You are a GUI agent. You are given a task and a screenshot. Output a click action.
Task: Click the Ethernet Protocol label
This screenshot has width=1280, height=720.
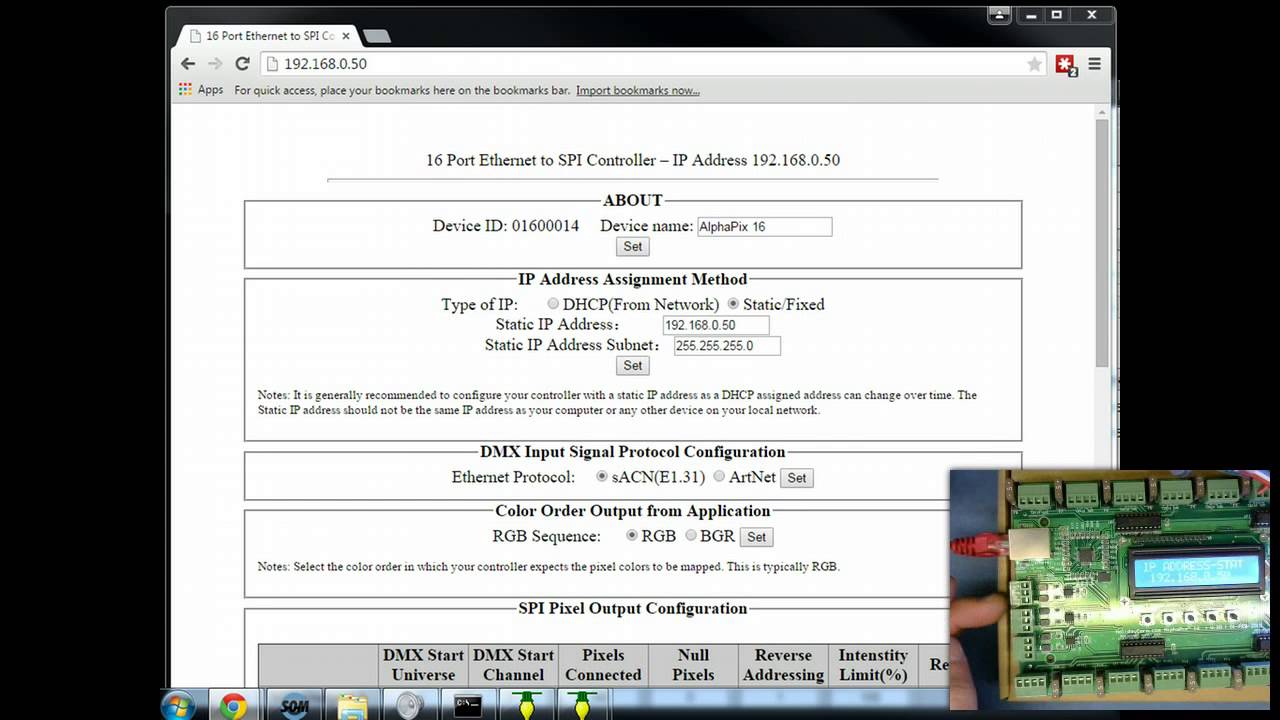tap(513, 477)
